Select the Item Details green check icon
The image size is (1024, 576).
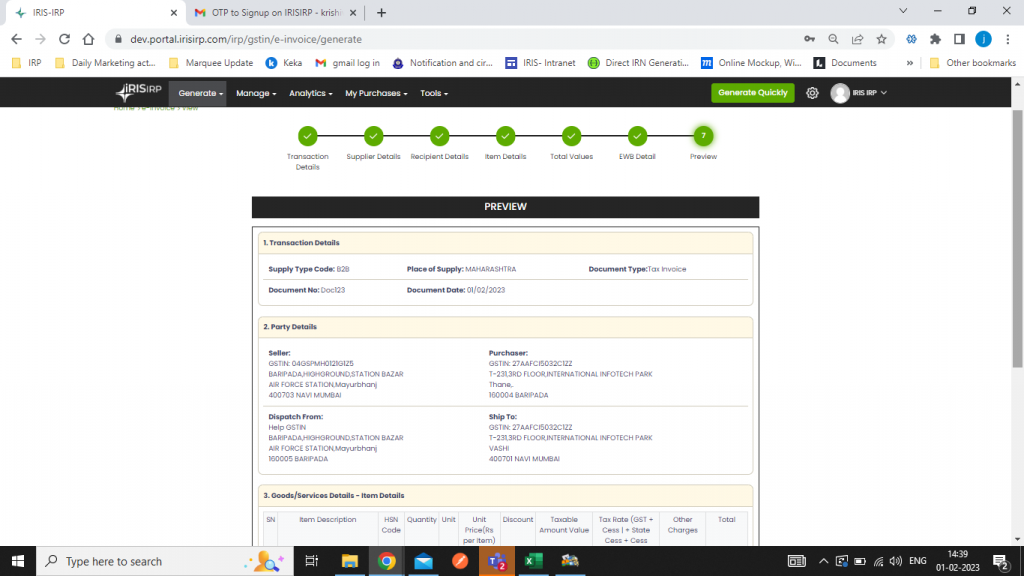[506, 137]
